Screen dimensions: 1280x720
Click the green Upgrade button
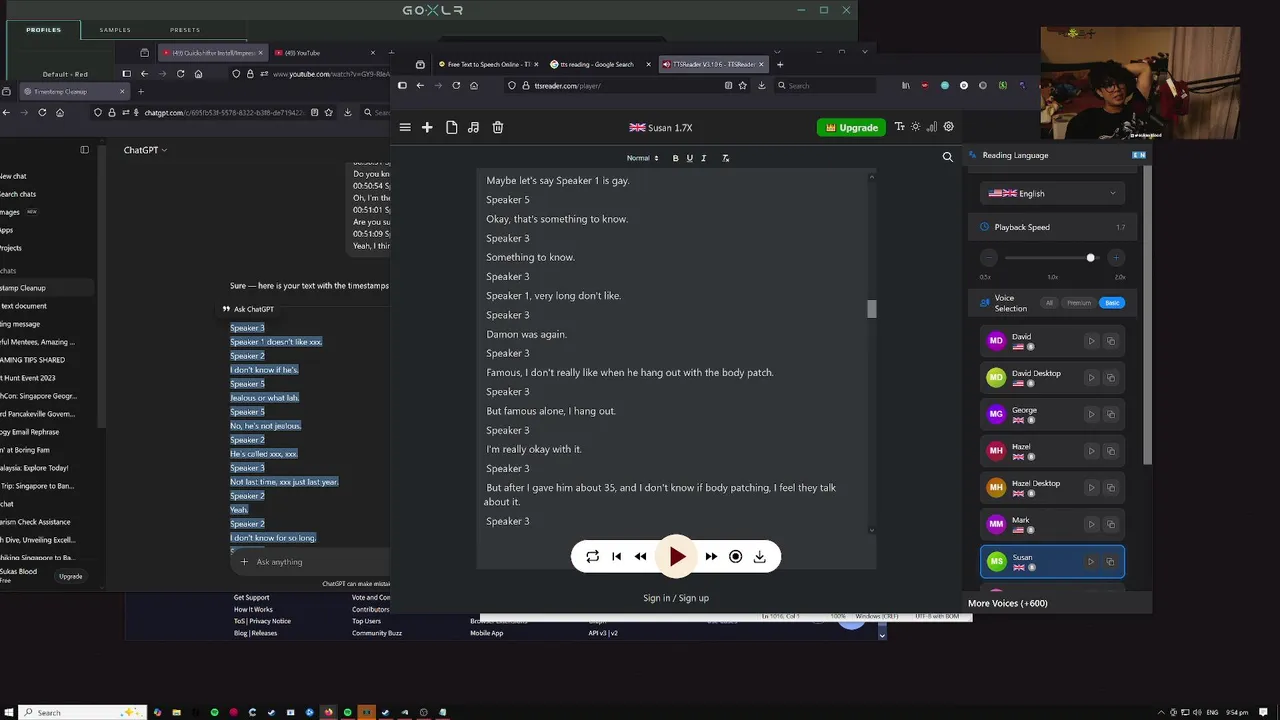pyautogui.click(x=852, y=127)
